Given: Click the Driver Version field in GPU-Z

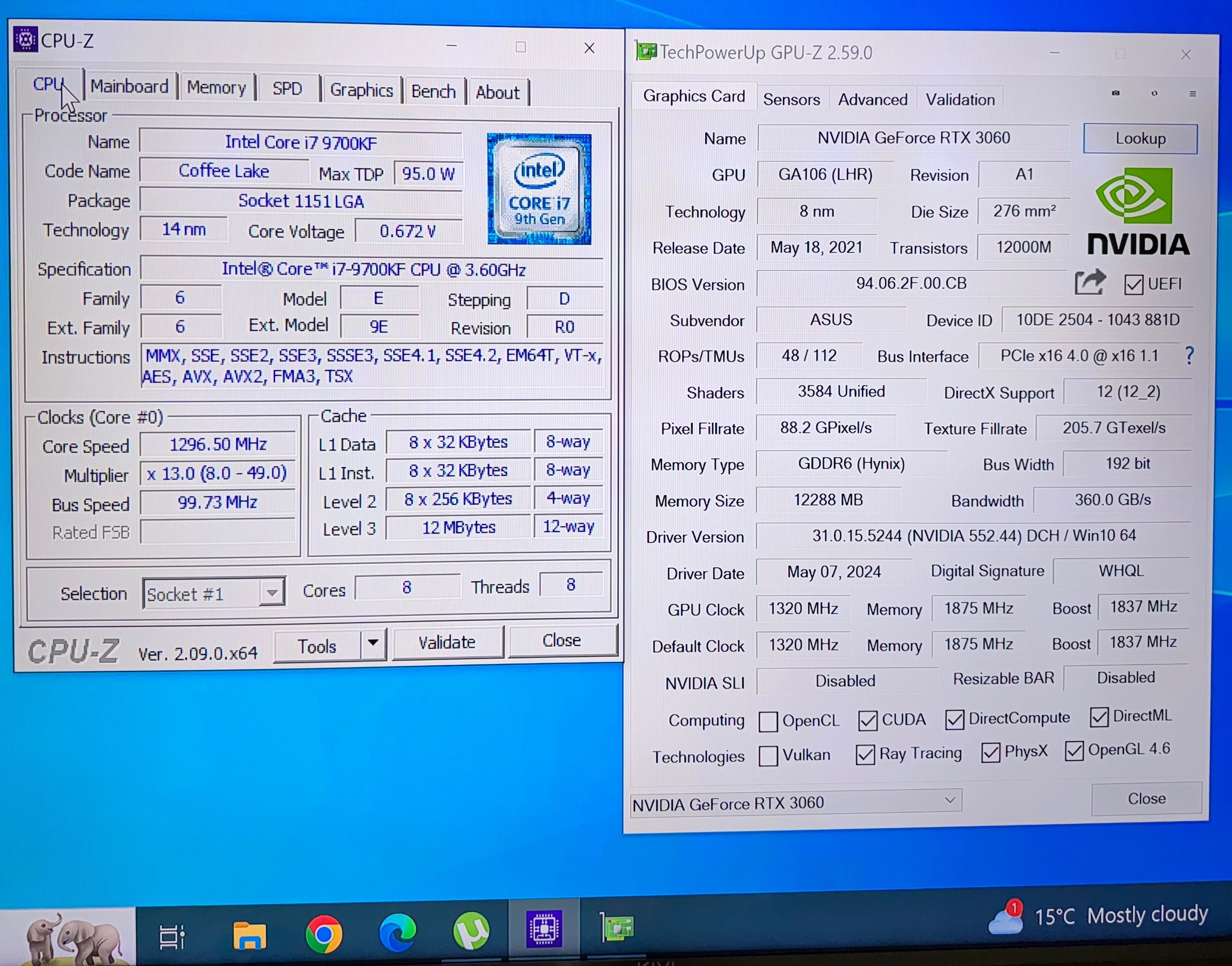Looking at the screenshot, I should click(x=974, y=536).
